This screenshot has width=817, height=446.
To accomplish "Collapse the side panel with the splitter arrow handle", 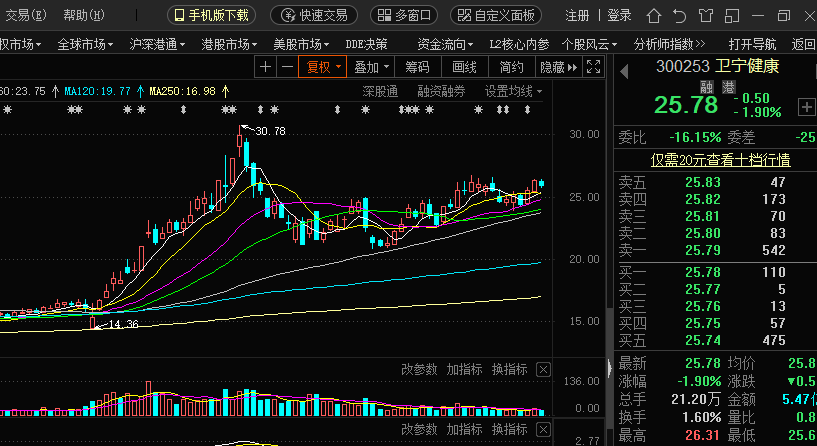I will tap(610, 368).
